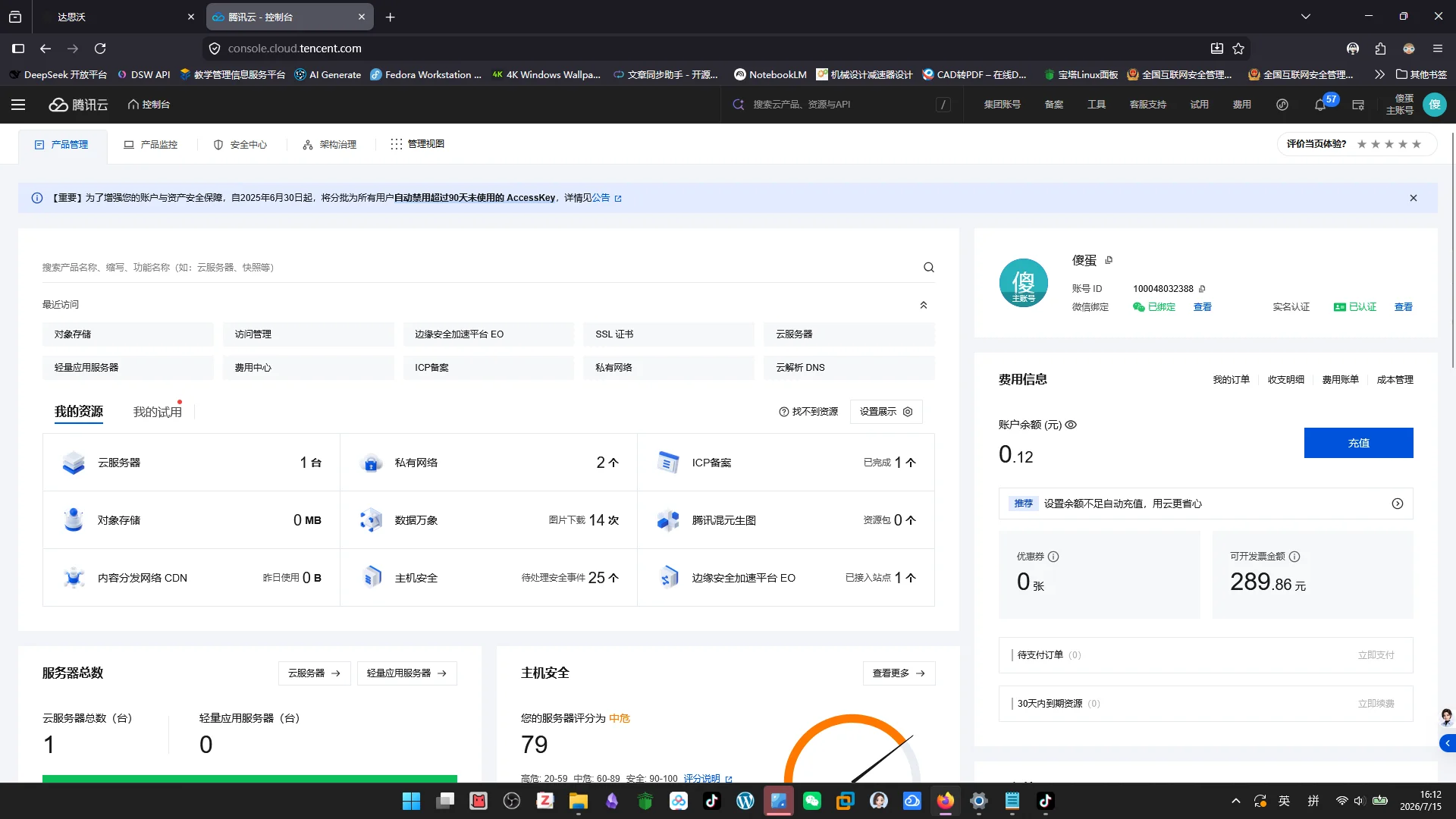Open 云服务器 button in 服务器总数 panel
The height and width of the screenshot is (819, 1456).
315,673
